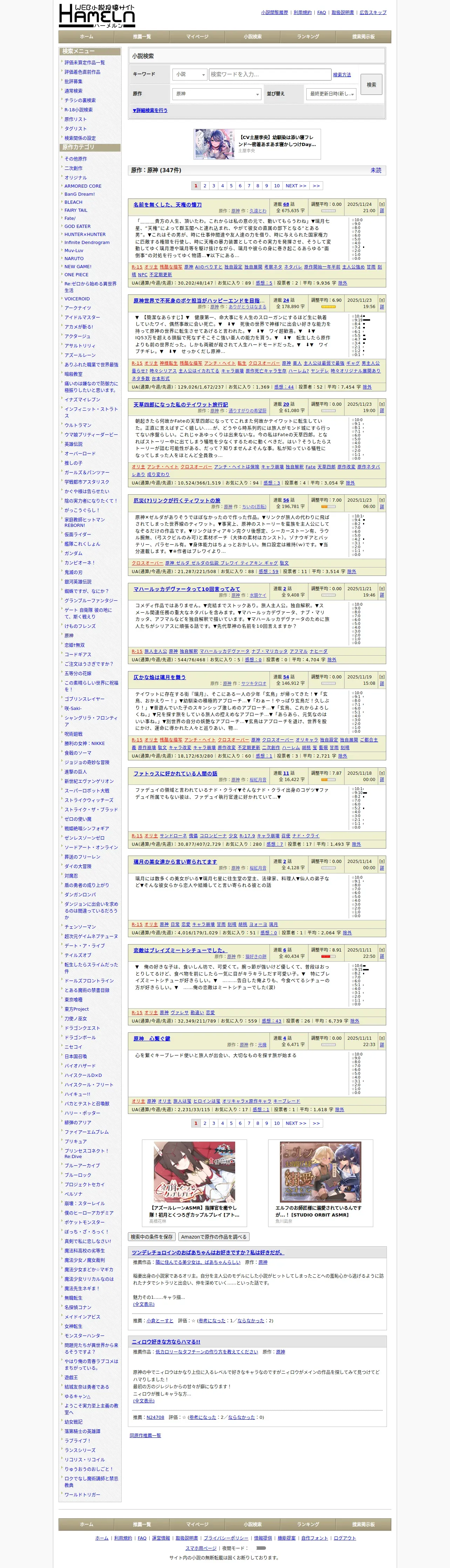Click ログアウト in the footer
The image size is (450, 1568).
[x=345, y=1538]
